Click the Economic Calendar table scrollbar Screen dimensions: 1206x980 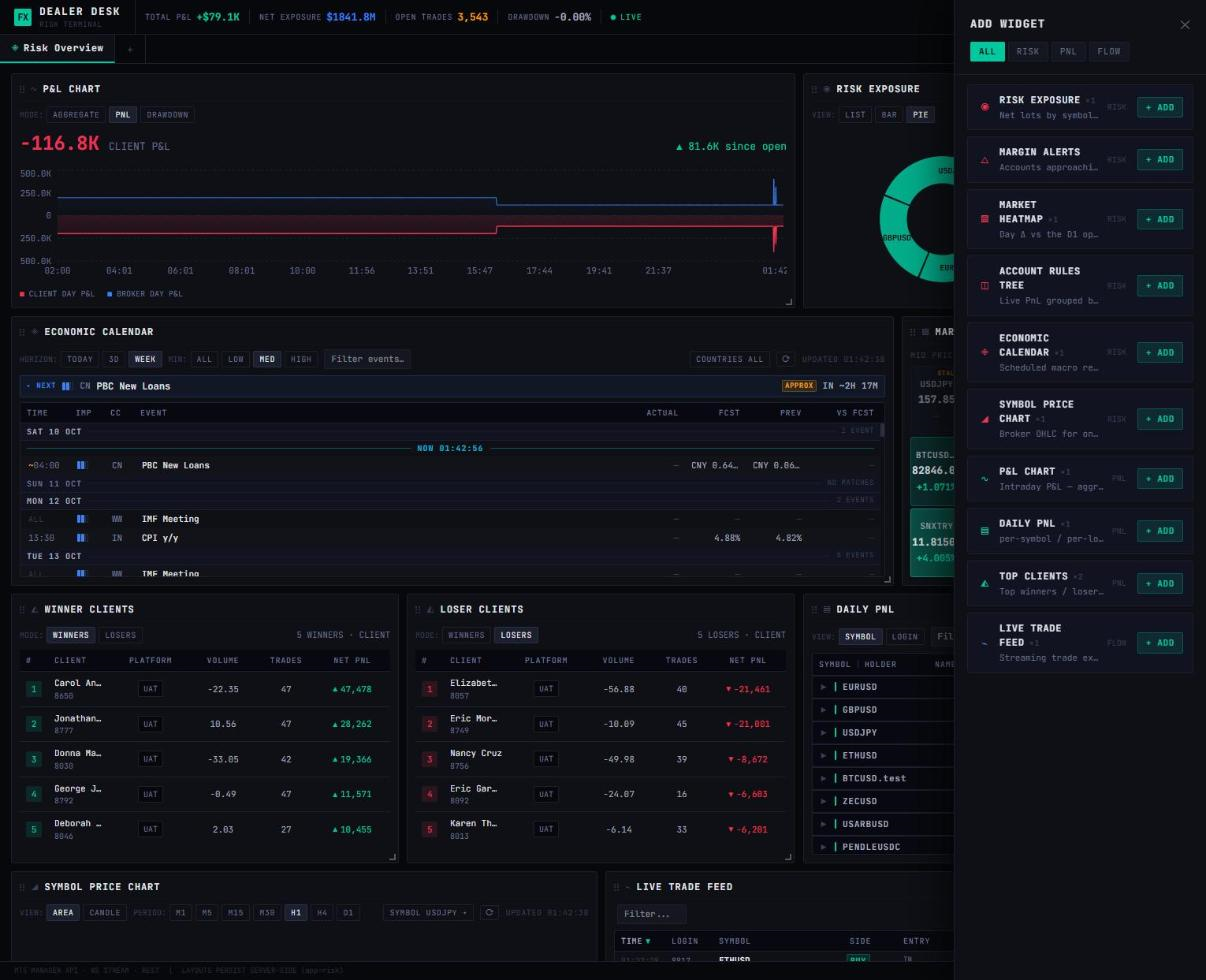click(882, 430)
